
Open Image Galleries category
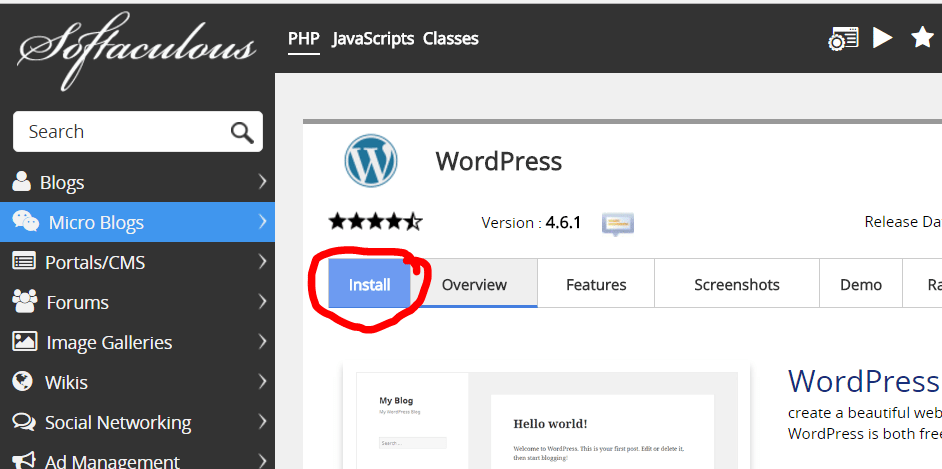(109, 343)
